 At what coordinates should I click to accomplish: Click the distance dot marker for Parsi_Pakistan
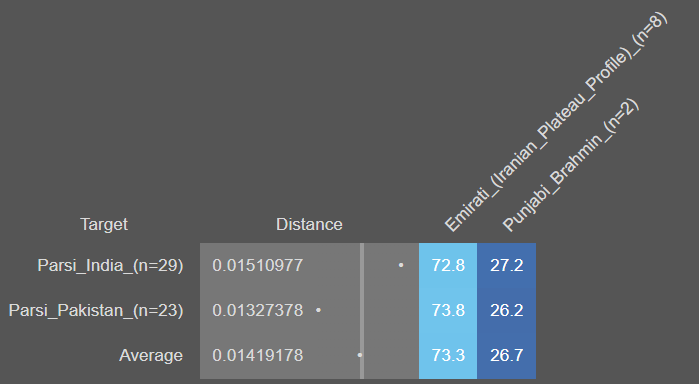pyautogui.click(x=318, y=310)
